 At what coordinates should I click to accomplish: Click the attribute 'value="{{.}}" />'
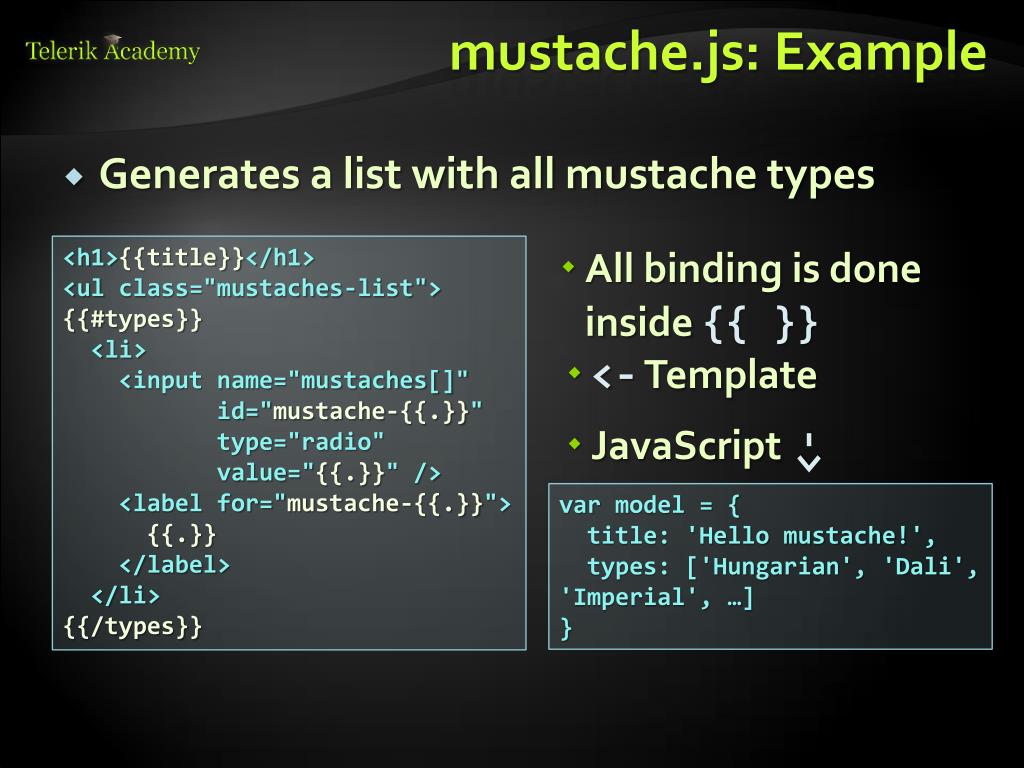pyautogui.click(x=328, y=473)
